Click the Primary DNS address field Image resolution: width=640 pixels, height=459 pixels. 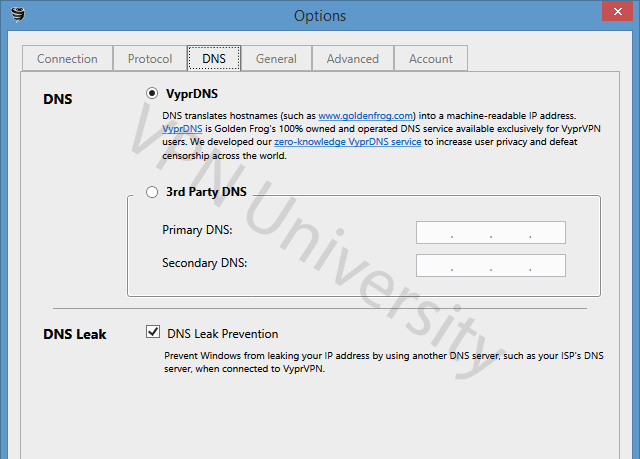491,233
